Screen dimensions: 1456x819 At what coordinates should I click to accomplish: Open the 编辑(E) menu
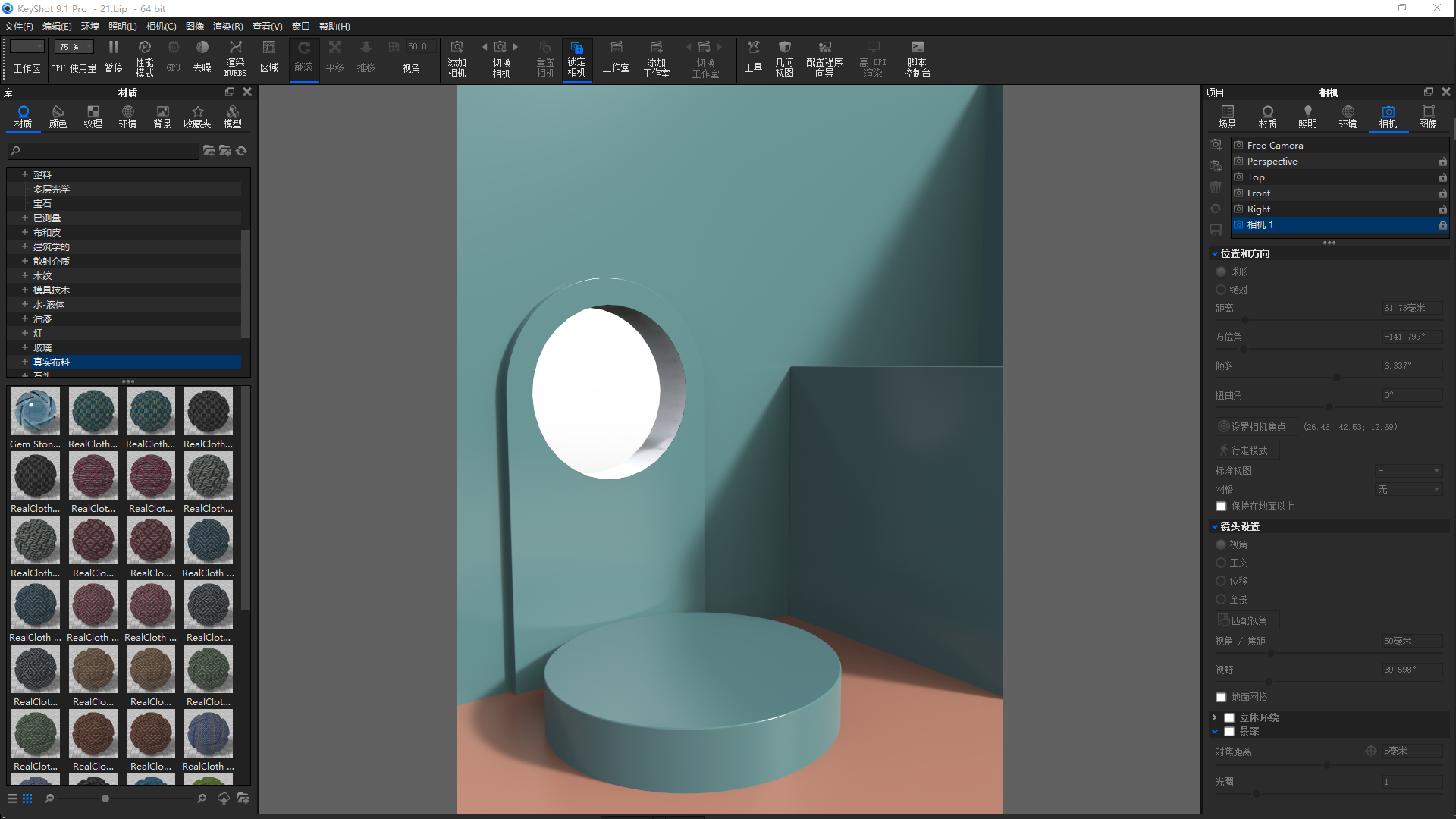[x=57, y=26]
